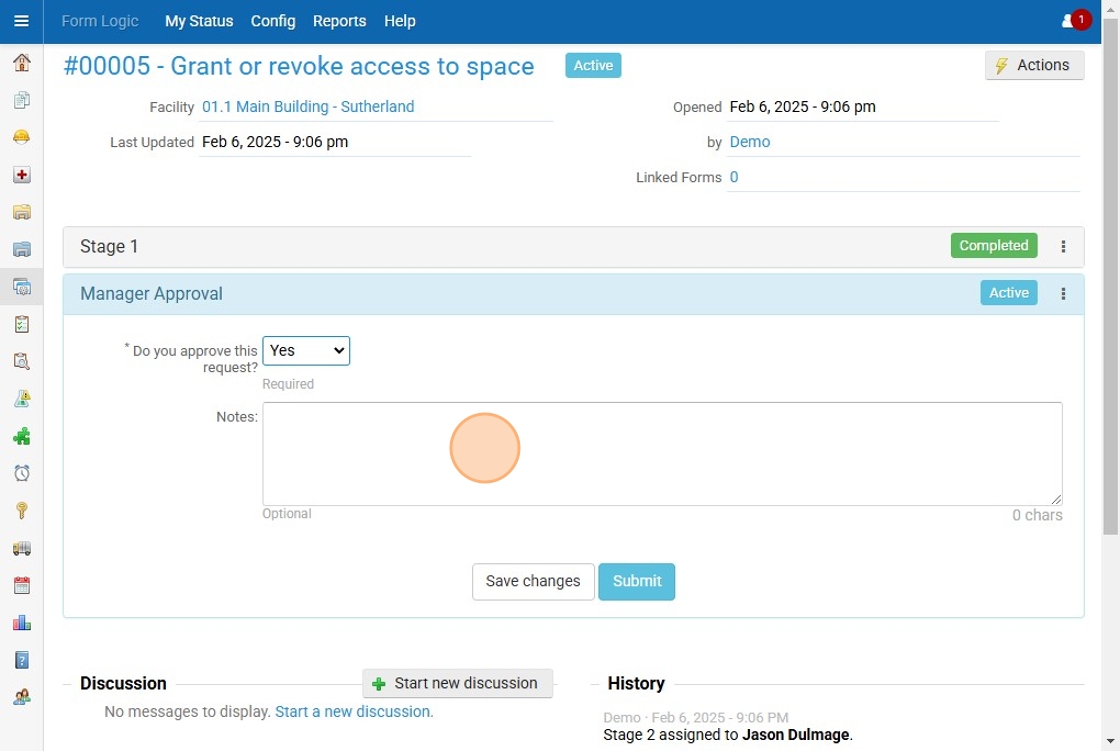Screen dimensions: 1120x751
Task: Click inside the Notes text area
Action: (662, 454)
